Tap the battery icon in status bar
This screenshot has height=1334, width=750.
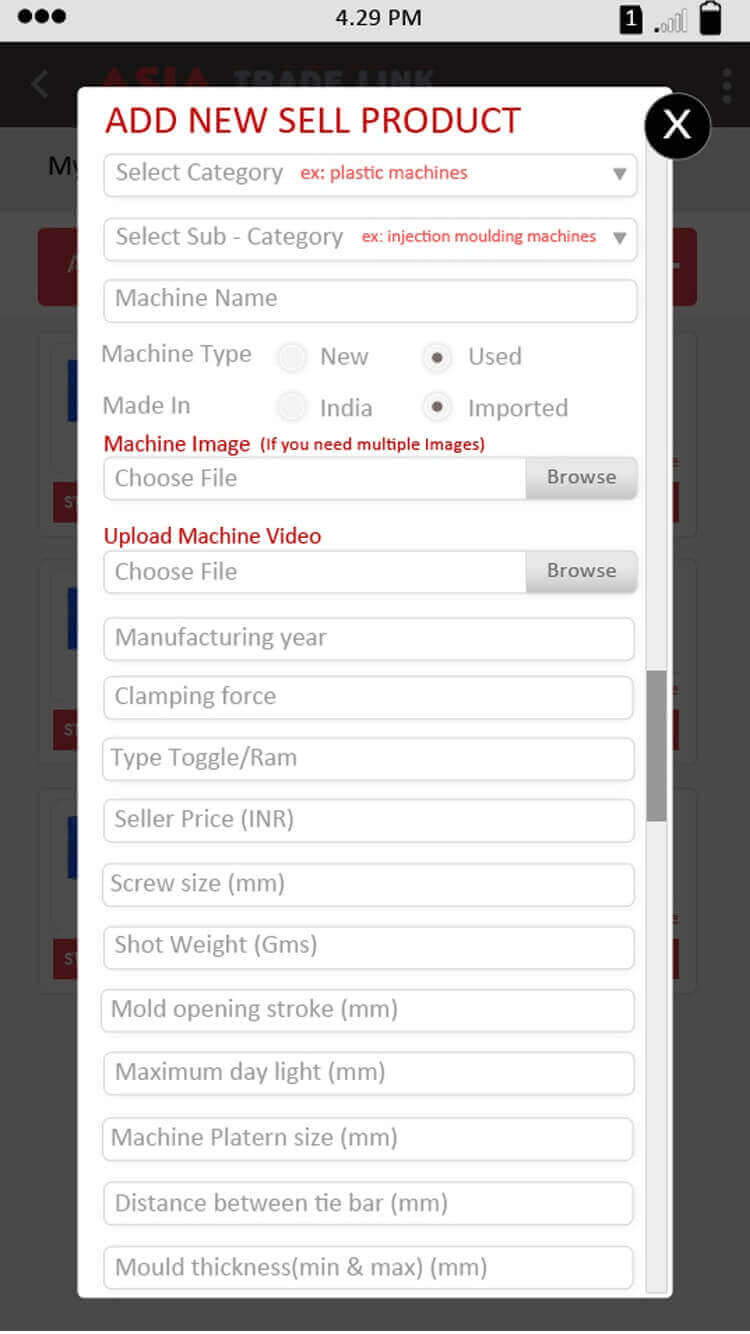[710, 18]
